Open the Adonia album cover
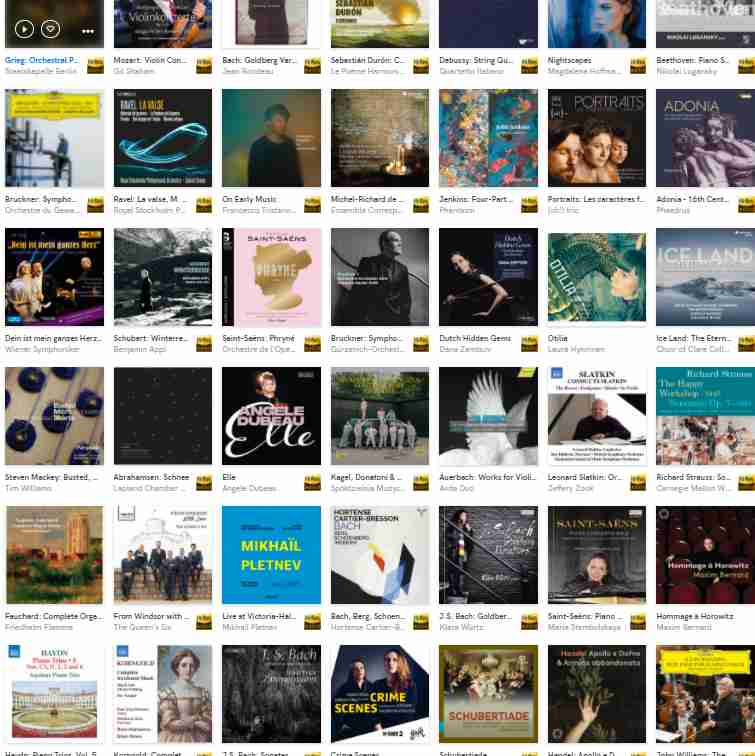The image size is (755, 756). [705, 138]
